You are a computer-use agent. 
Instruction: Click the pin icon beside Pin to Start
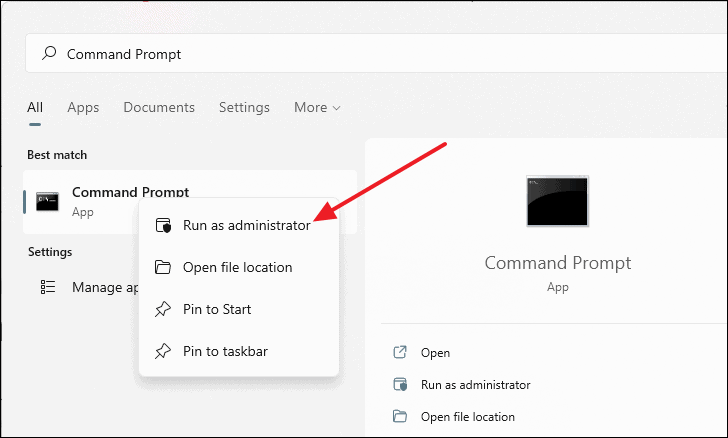(163, 309)
